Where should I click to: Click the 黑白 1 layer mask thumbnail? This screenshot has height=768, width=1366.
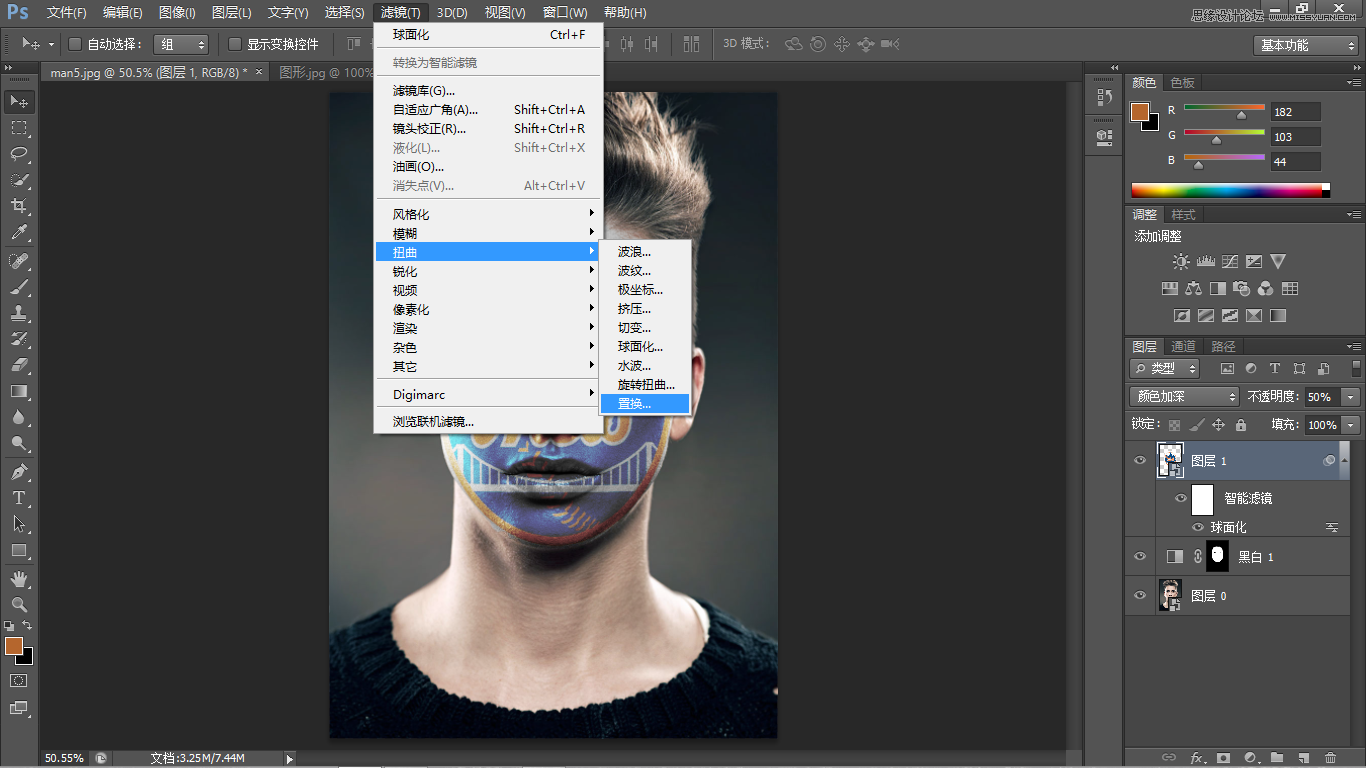[1217, 556]
